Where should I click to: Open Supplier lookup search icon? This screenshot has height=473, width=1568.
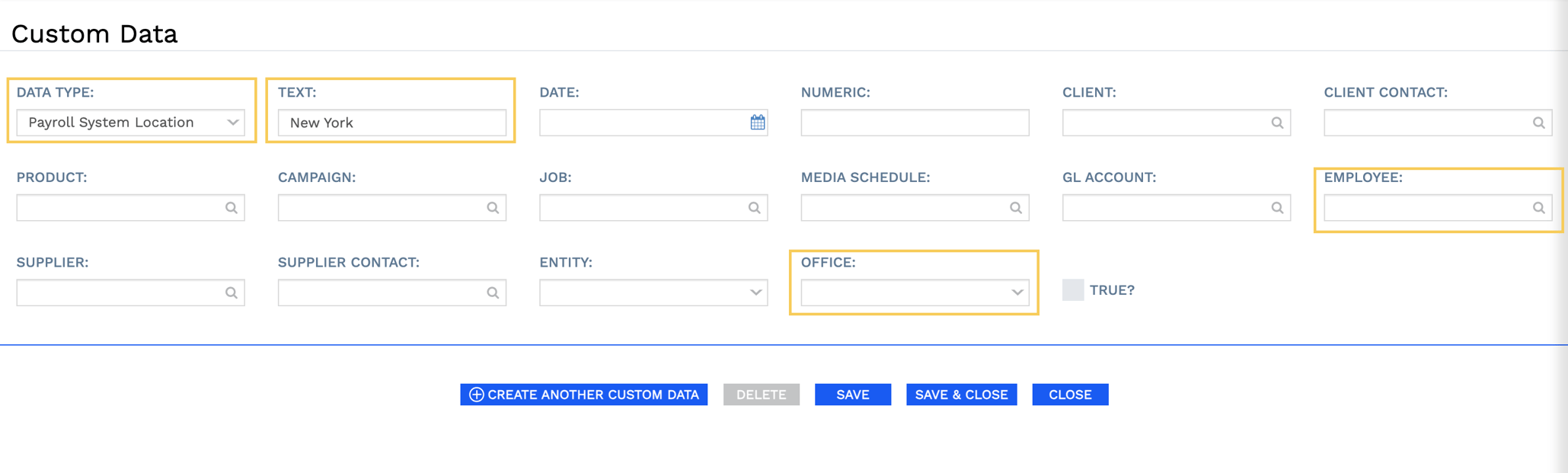point(232,292)
